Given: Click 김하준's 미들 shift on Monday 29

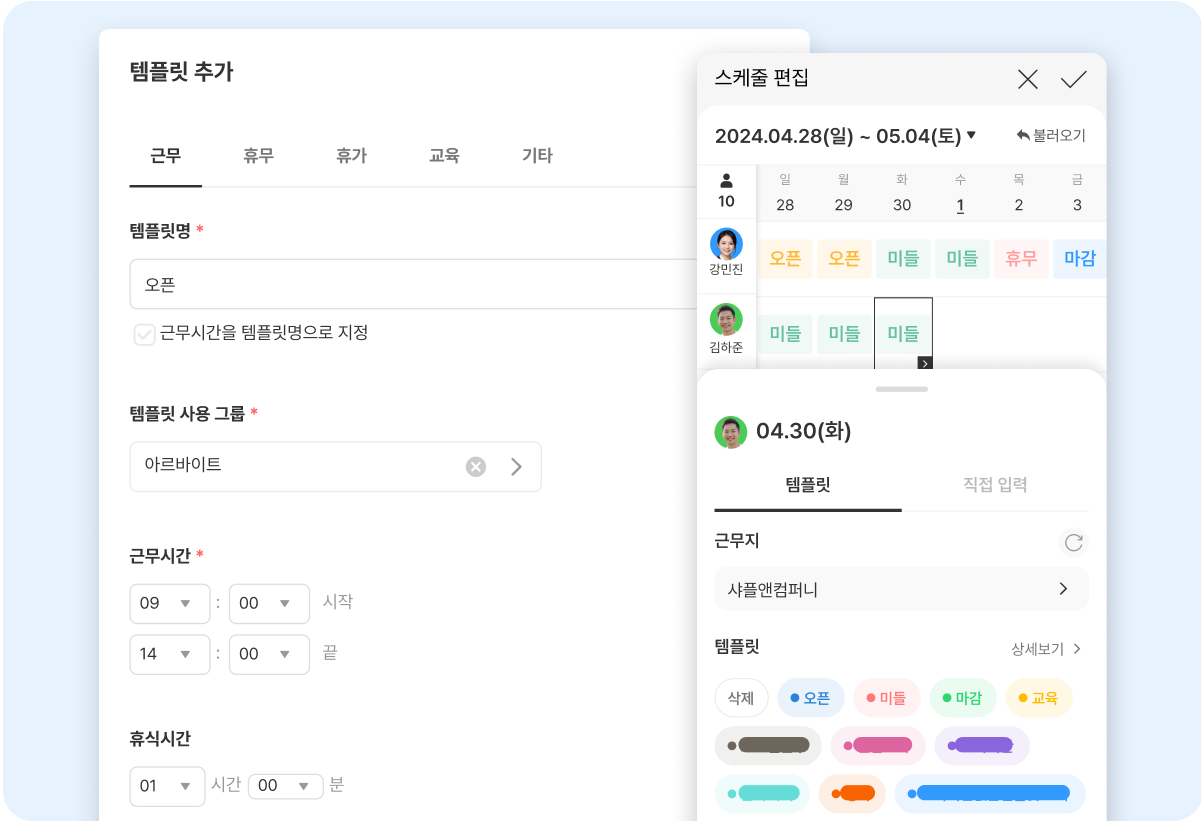Looking at the screenshot, I should point(844,334).
